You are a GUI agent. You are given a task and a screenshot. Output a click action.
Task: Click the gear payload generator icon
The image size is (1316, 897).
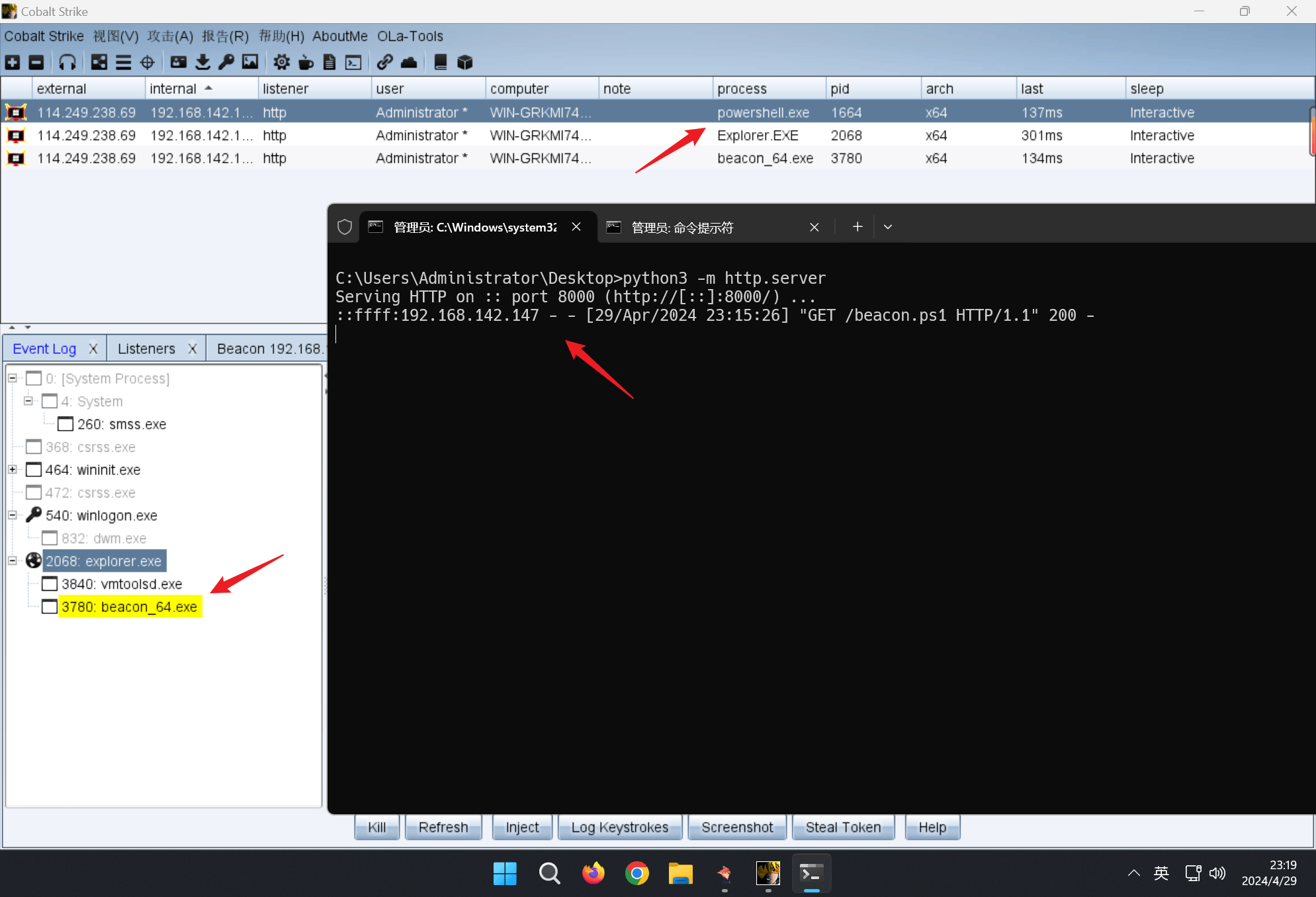[x=281, y=62]
